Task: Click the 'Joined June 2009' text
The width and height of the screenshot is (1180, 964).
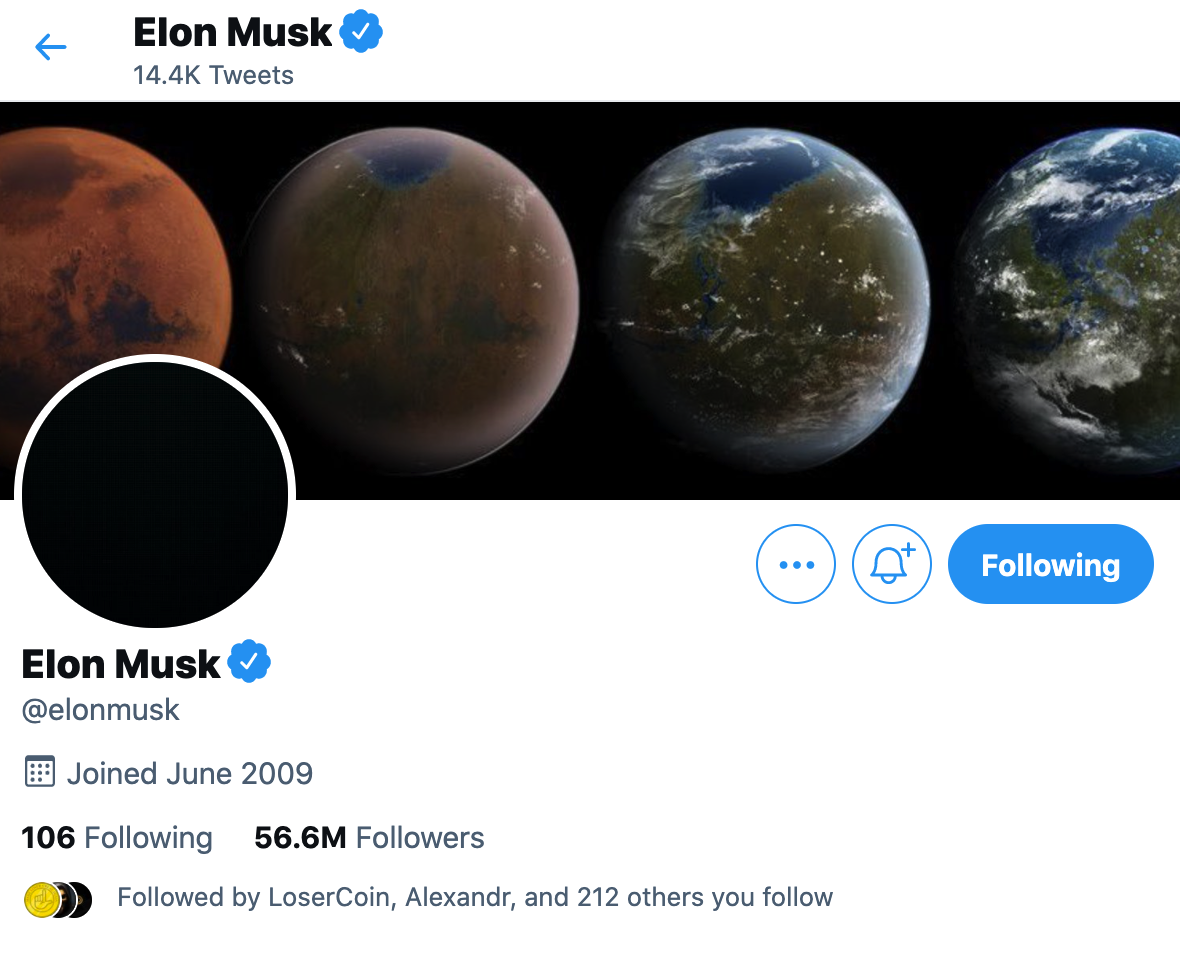Action: tap(190, 774)
